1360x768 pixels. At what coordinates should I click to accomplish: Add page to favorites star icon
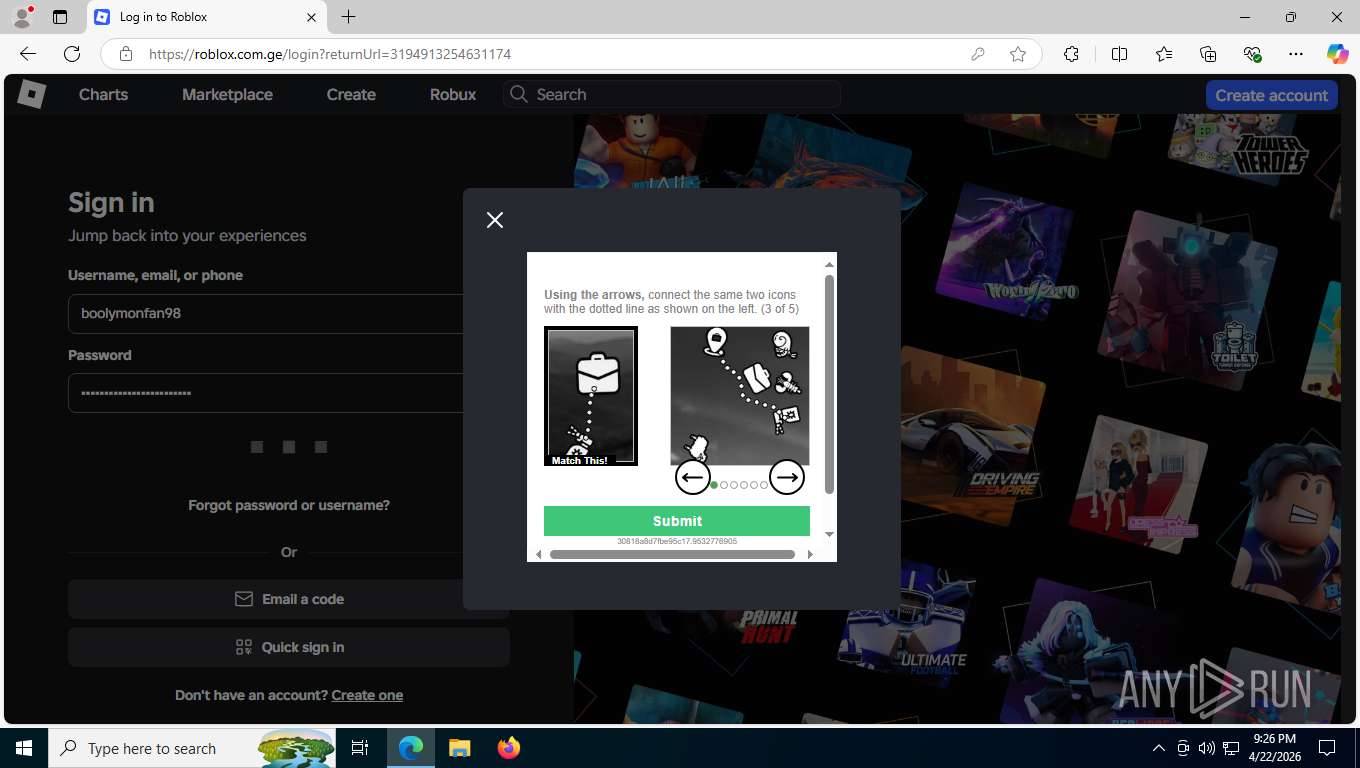pos(1018,54)
